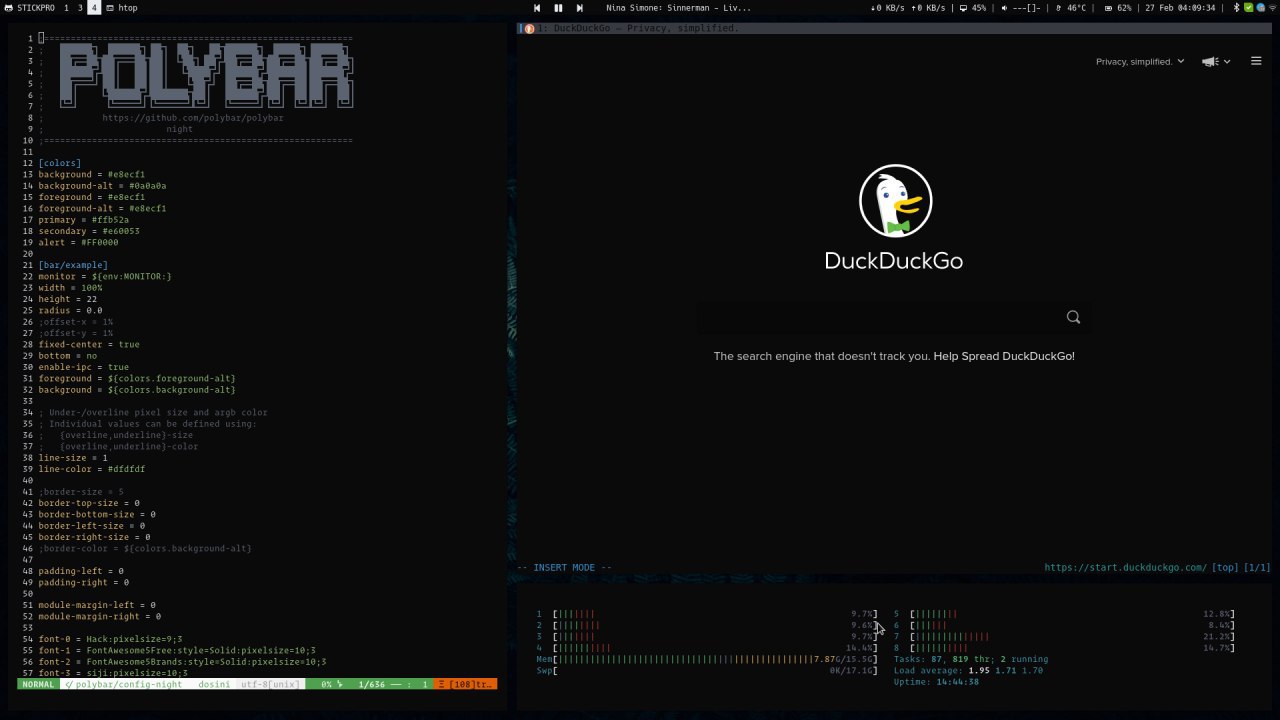This screenshot has width=1280, height=720.
Task: Click the battery 62% indicator
Action: coord(1118,8)
